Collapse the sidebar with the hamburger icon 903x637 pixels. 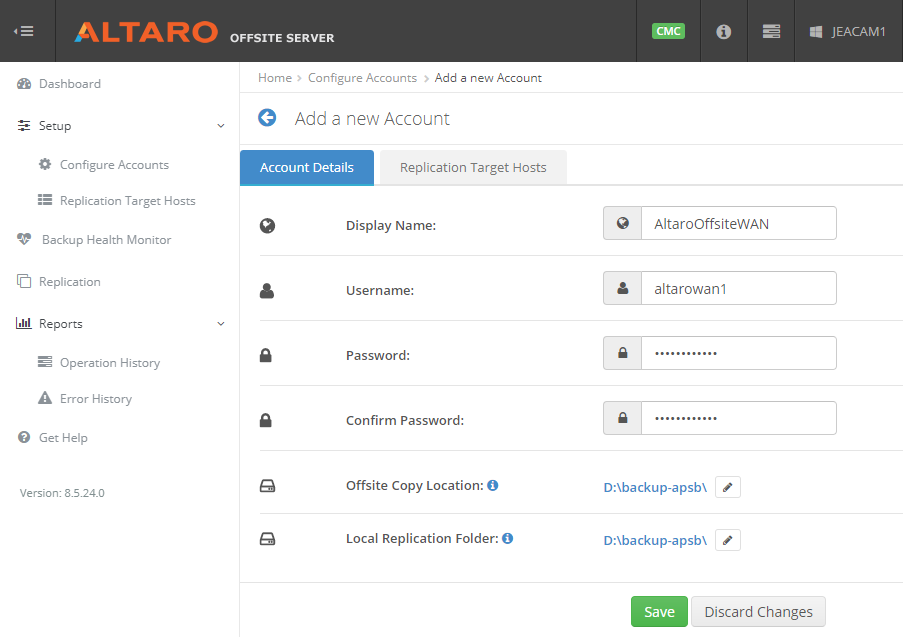pyautogui.click(x=24, y=31)
